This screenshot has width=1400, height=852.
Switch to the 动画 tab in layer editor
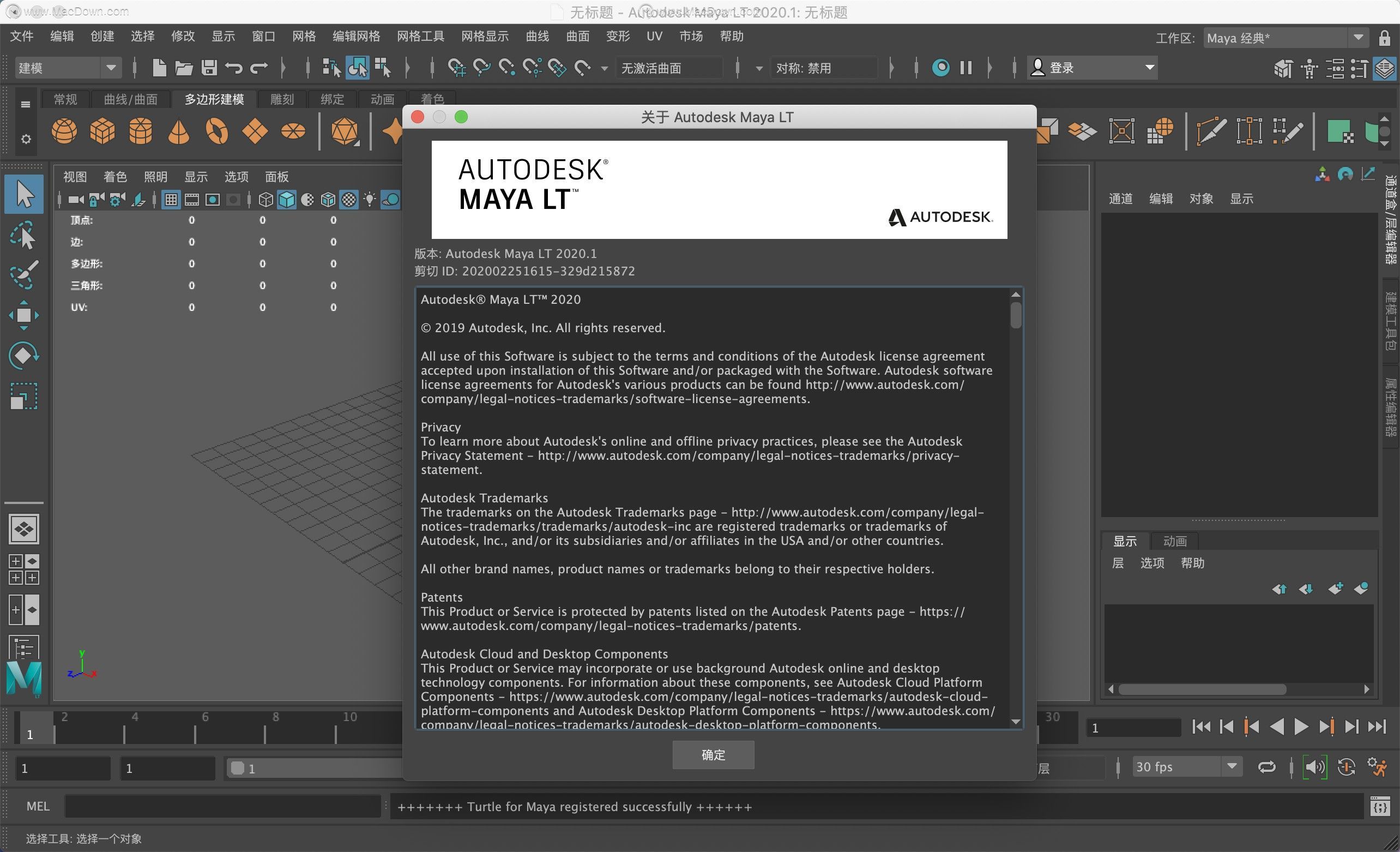1174,541
